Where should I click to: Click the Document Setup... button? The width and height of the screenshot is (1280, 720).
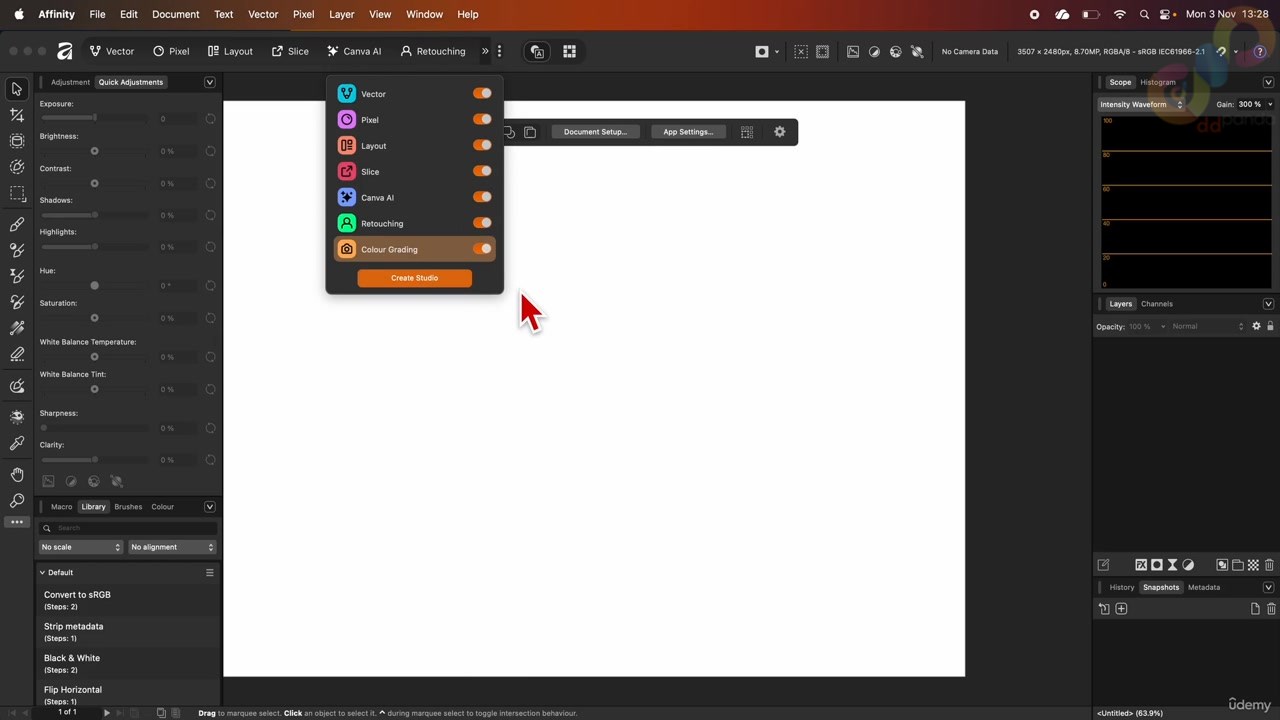pyautogui.click(x=595, y=132)
